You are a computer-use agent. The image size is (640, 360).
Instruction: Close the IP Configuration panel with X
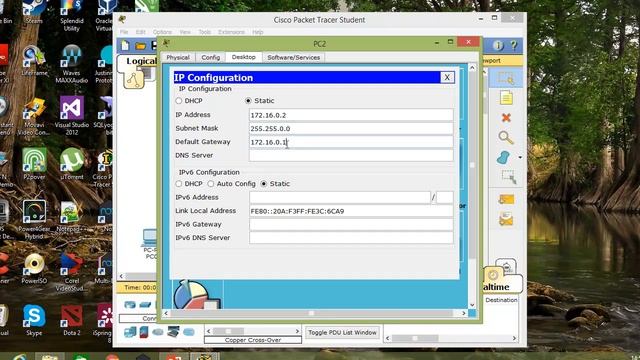coord(447,78)
